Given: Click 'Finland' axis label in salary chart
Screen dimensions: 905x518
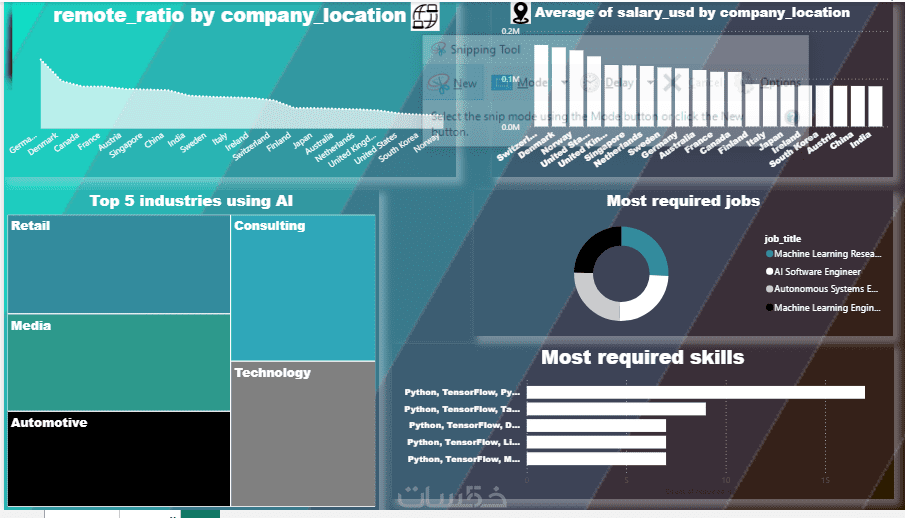Looking at the screenshot, I should click(732, 143).
